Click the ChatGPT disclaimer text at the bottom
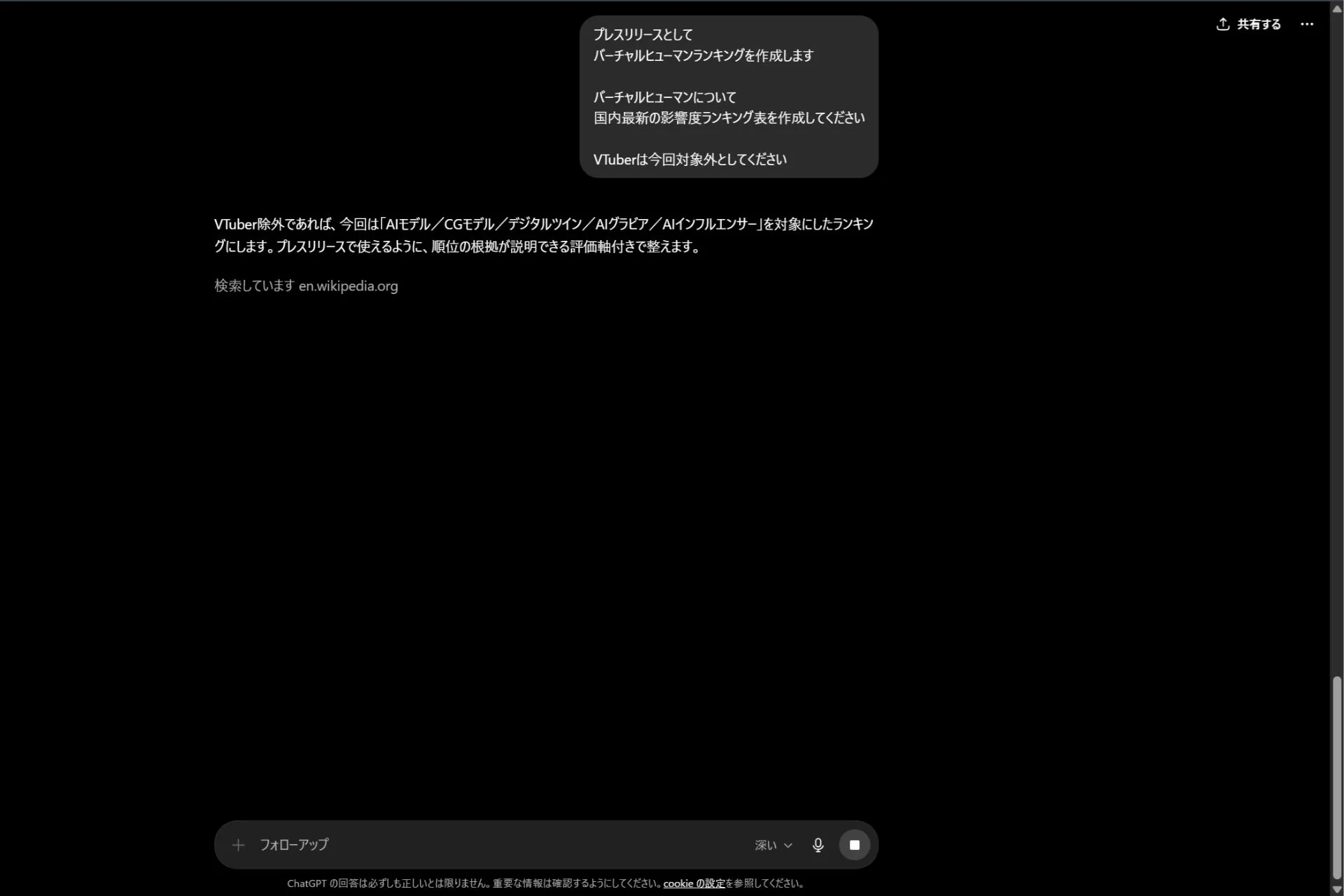The height and width of the screenshot is (896, 1344). tap(545, 883)
